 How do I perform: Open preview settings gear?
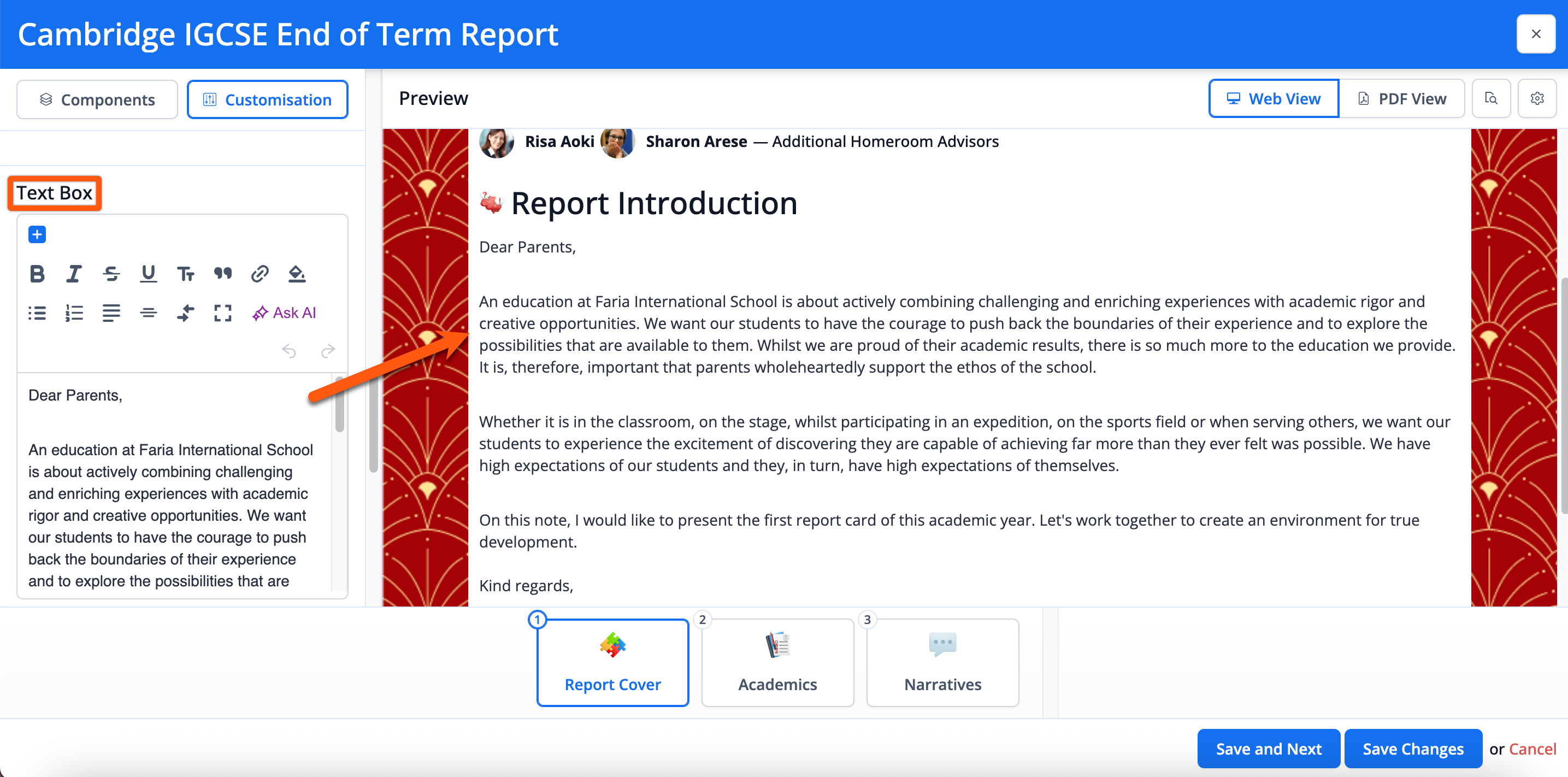coord(1536,99)
